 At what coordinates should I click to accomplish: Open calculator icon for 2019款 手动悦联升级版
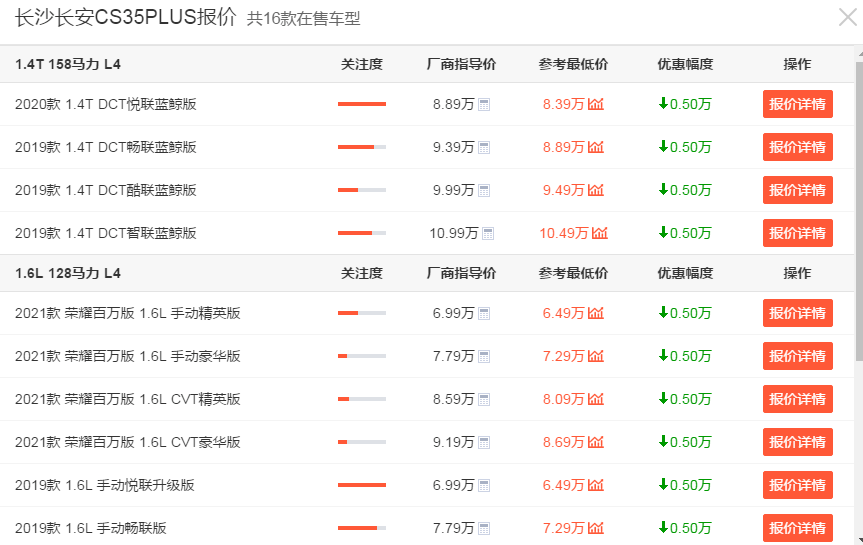click(484, 486)
